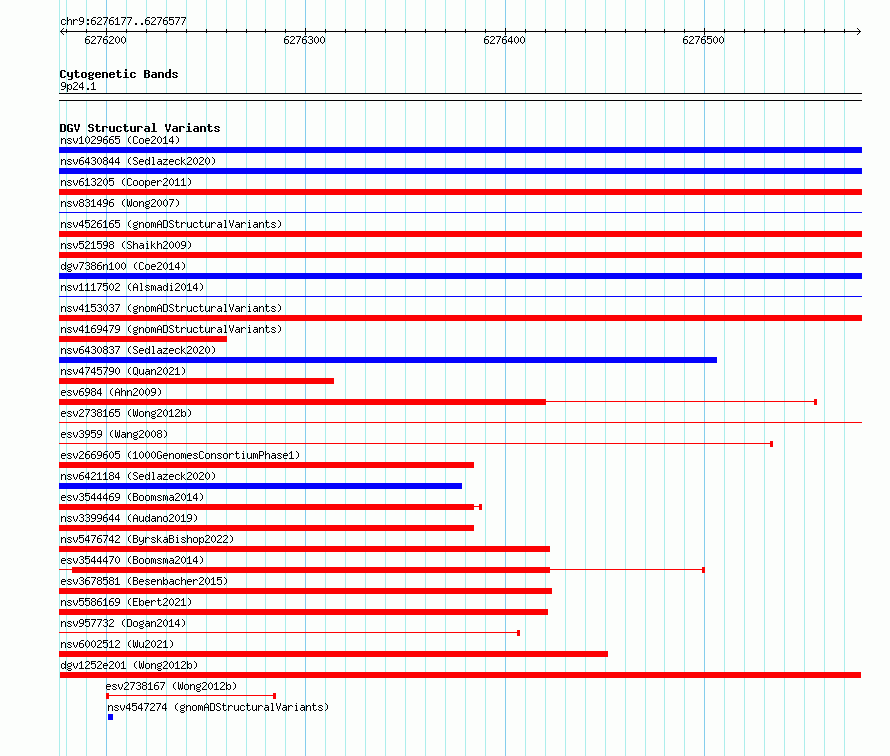
Task: Open the nsv6430837 (Sedlazeck2020) label
Action: 138,350
